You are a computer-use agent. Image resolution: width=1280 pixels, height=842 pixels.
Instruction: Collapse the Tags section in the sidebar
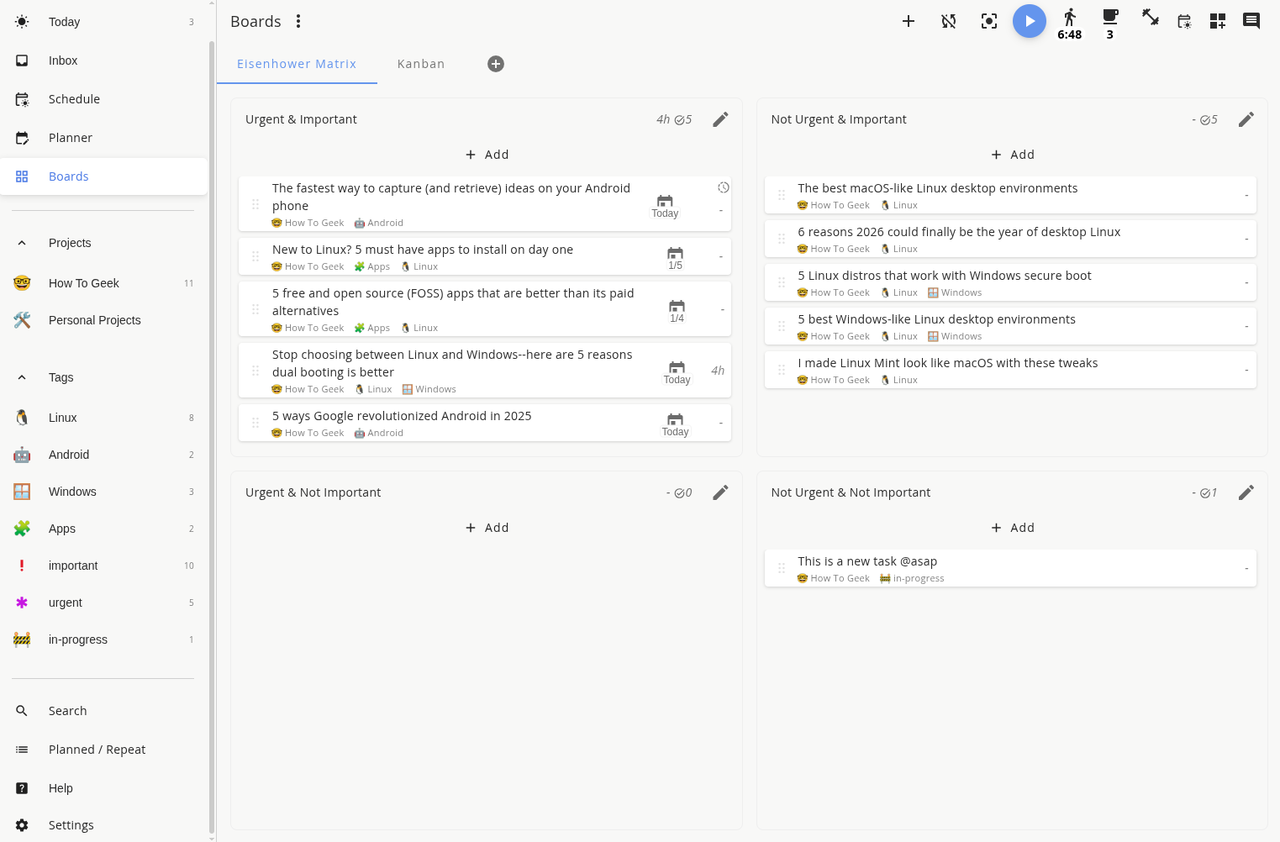21,377
